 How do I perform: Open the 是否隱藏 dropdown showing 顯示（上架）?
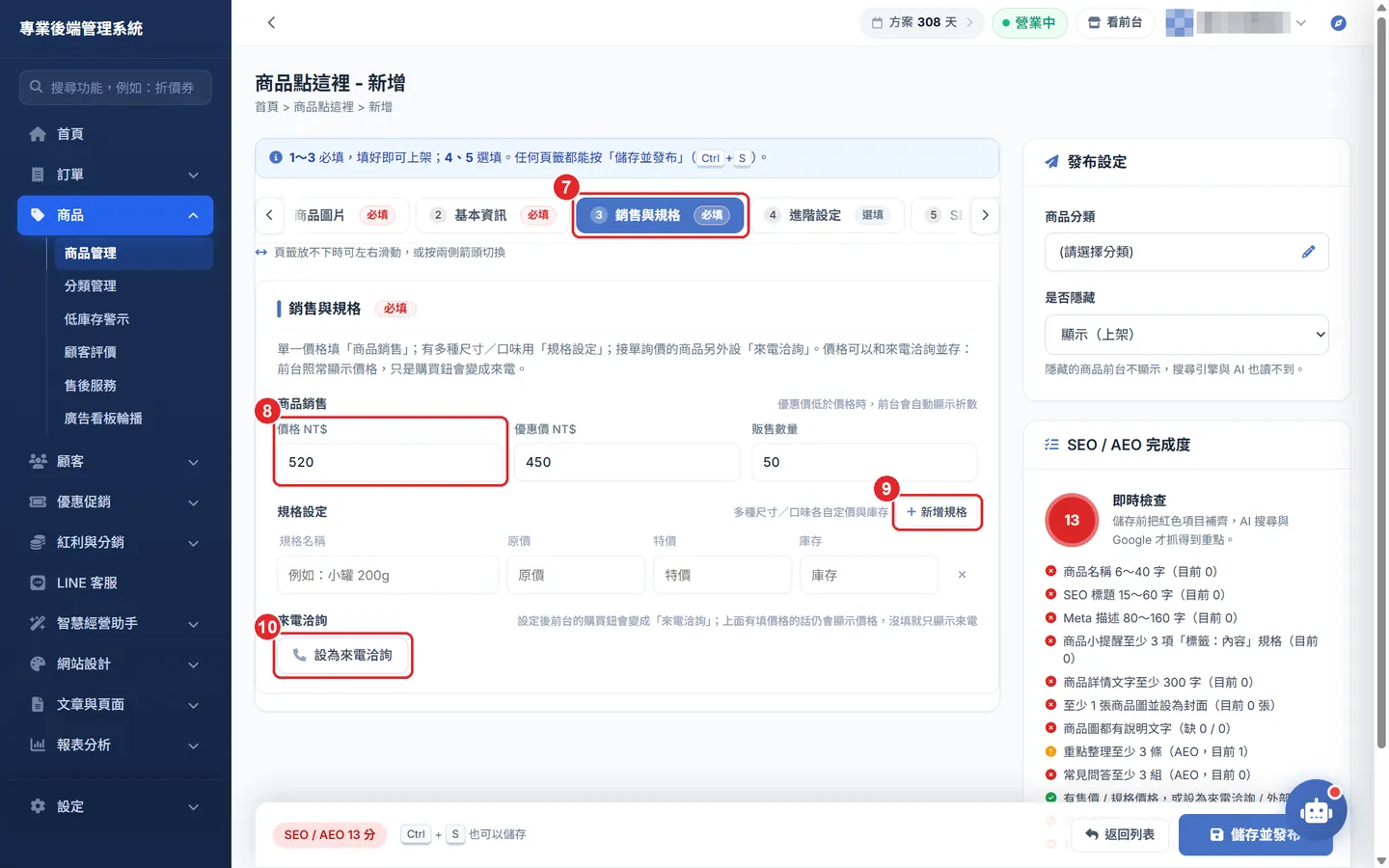[x=1186, y=335]
